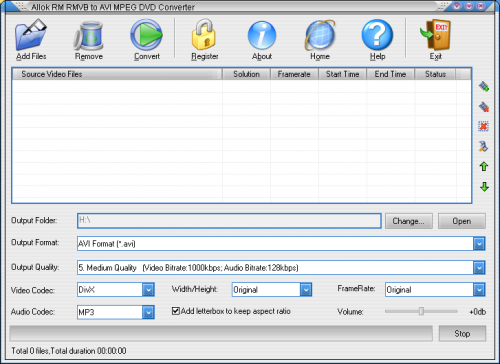
Task: Click the Output Format label text
Action: (35, 242)
